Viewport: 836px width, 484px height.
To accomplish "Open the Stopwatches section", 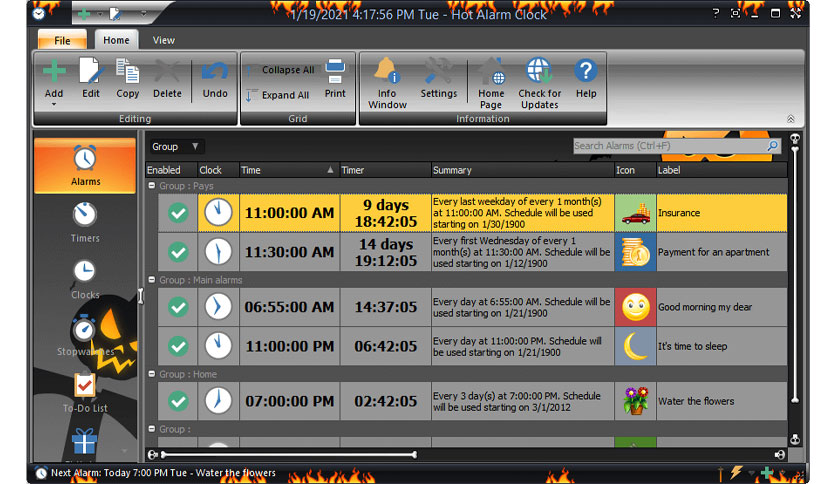I will [x=85, y=336].
